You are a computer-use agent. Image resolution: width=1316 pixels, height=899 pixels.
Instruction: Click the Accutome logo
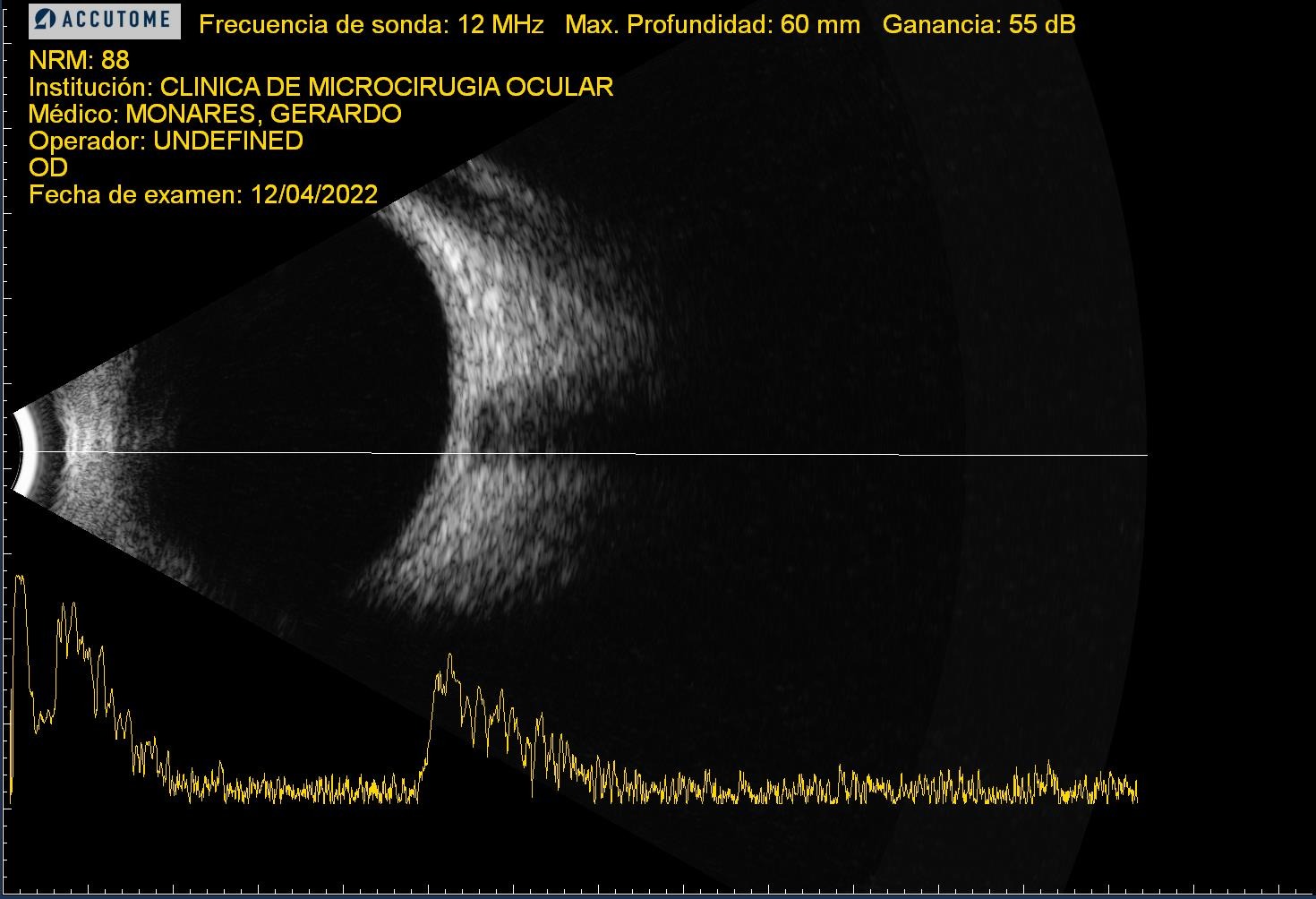104,21
